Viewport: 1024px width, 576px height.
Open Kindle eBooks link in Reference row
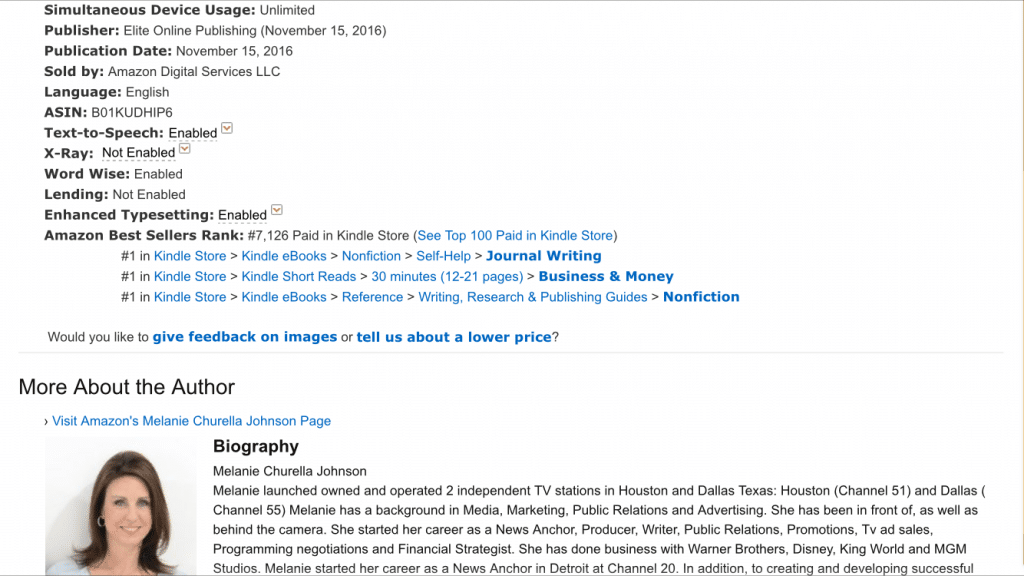284,296
